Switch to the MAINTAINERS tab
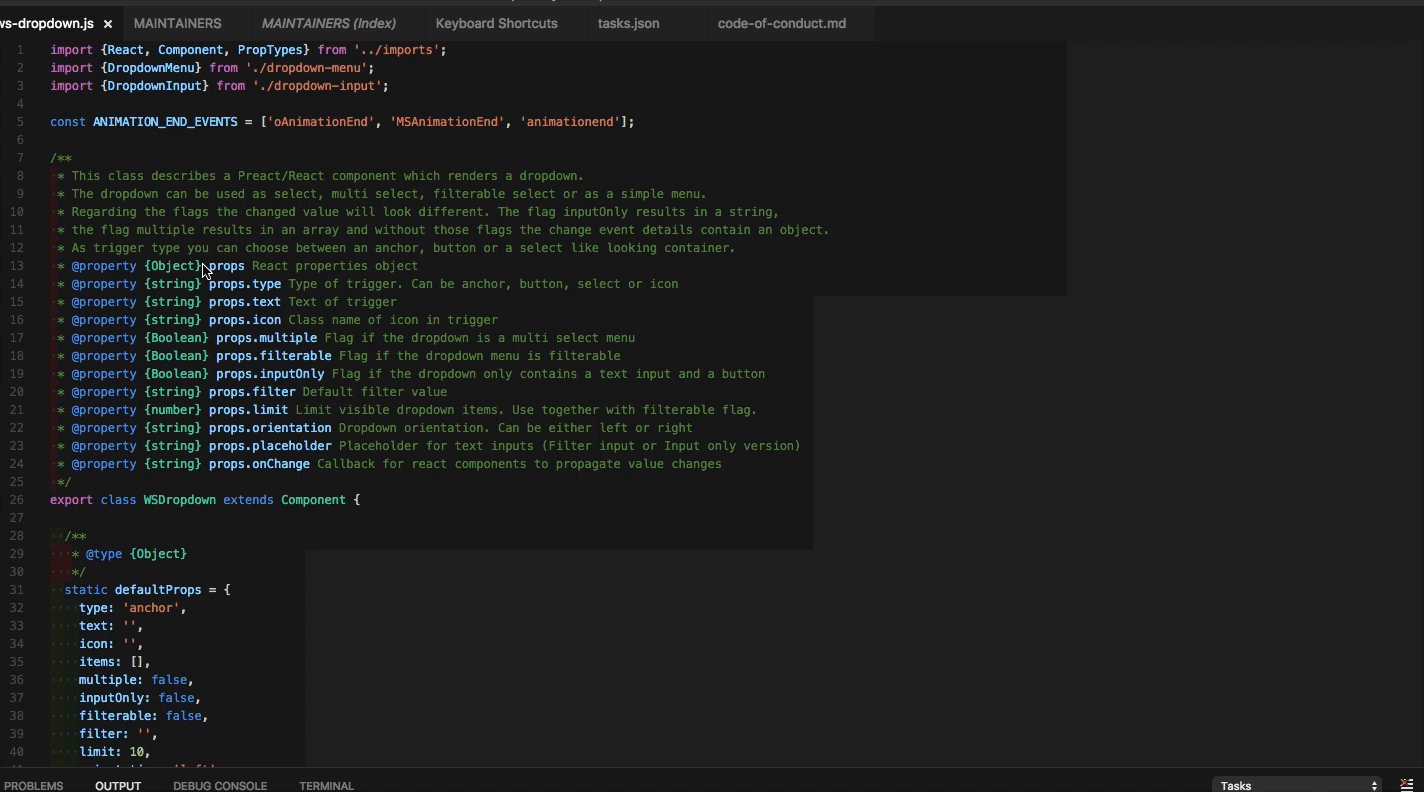The width and height of the screenshot is (1424, 792). click(x=177, y=23)
